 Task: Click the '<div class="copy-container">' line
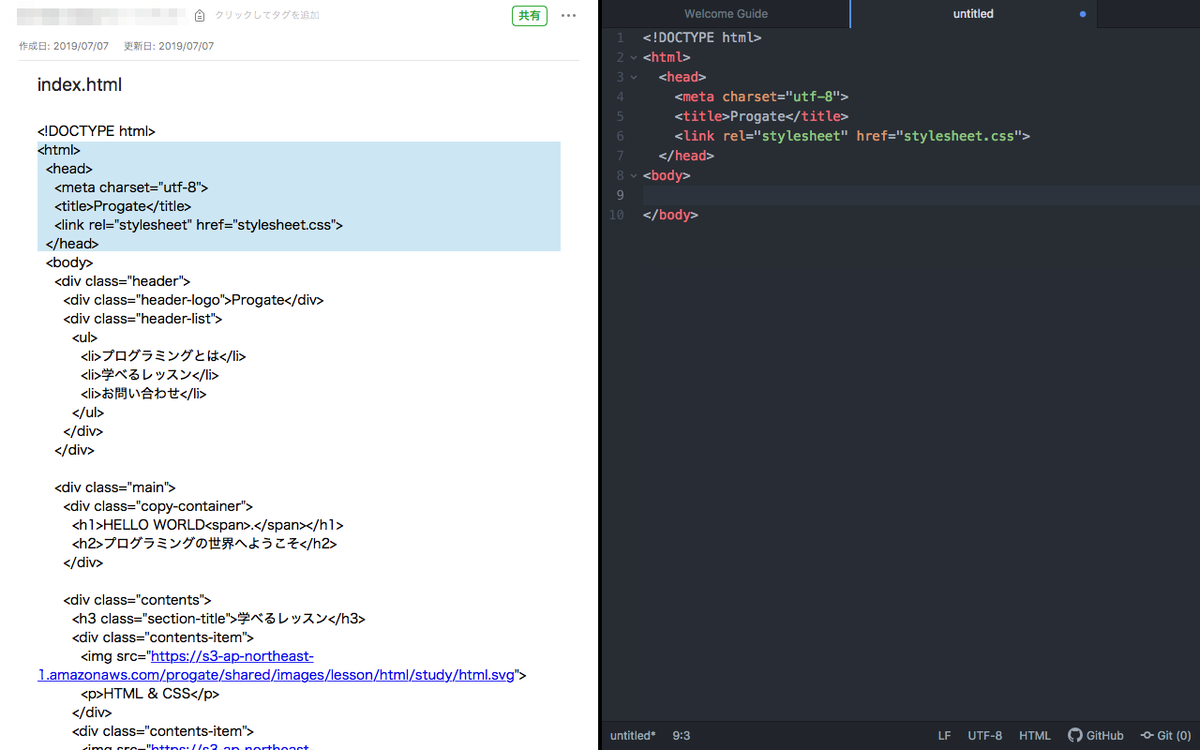tap(158, 507)
